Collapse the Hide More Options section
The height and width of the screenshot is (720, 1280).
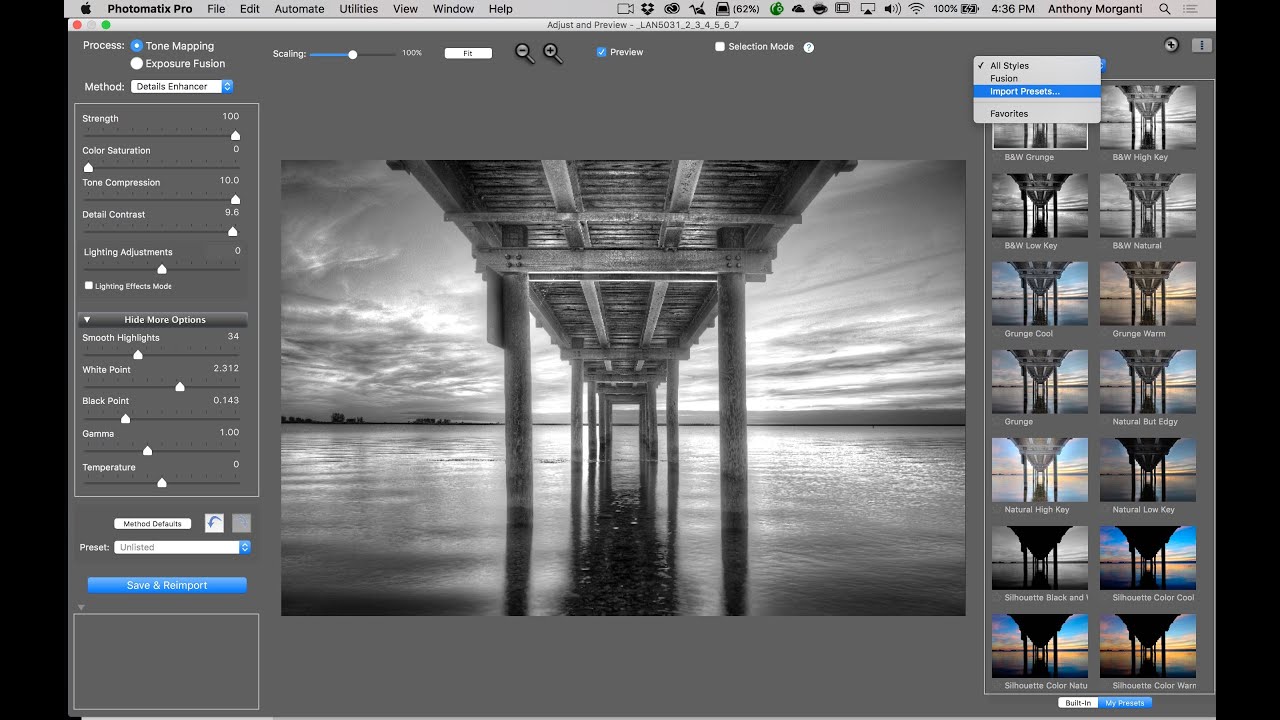pyautogui.click(x=164, y=320)
